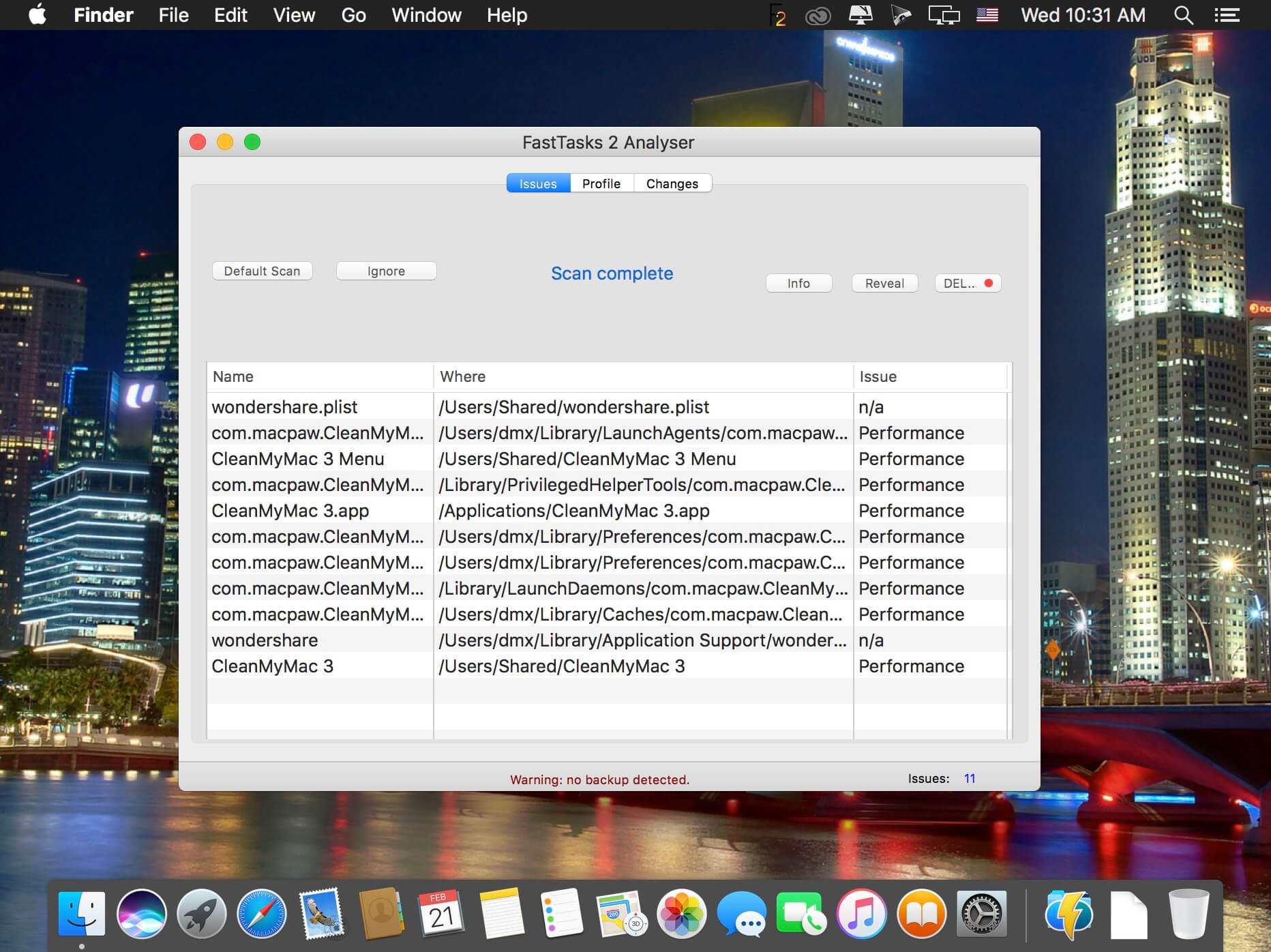Screen dimensions: 1271x952
Task: Open the Window menu
Action: click(x=426, y=15)
